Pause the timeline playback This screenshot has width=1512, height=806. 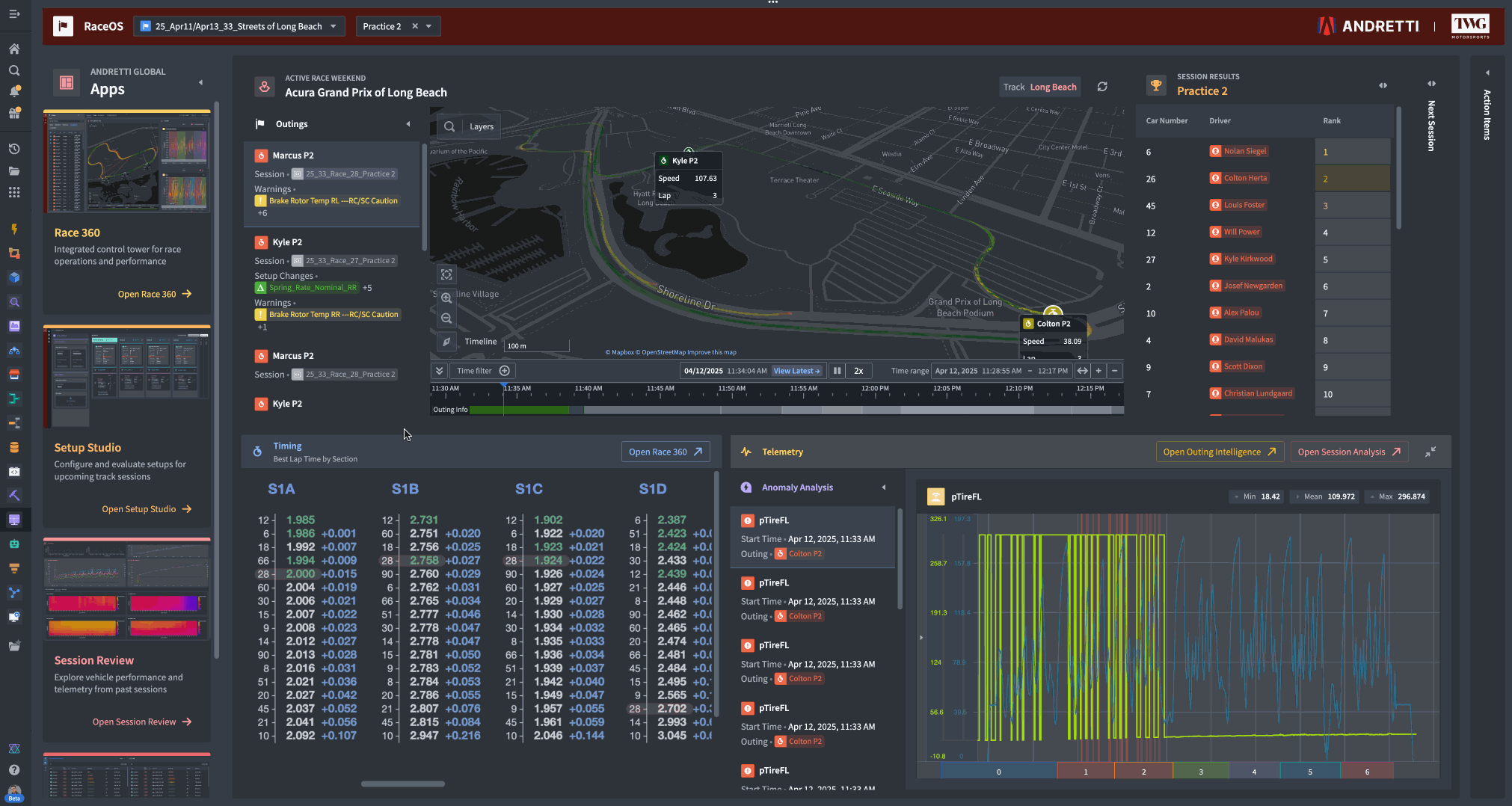coord(838,371)
